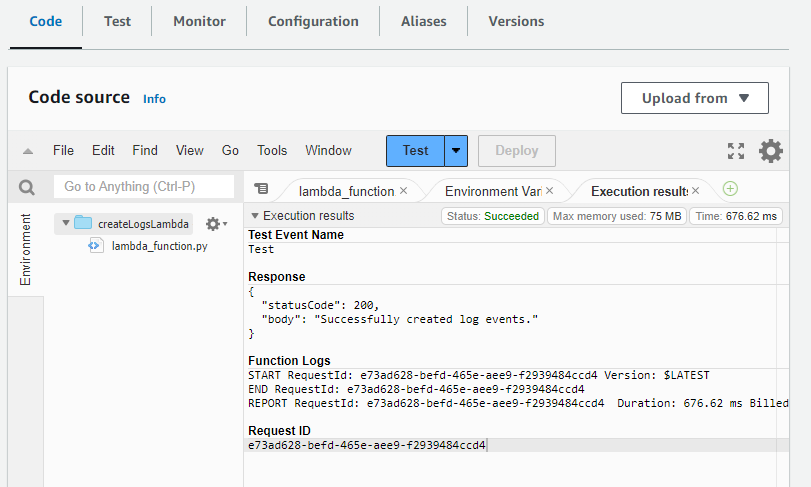Click the tab list icon beside lambda_function tab
The height and width of the screenshot is (487, 811).
[x=261, y=188]
